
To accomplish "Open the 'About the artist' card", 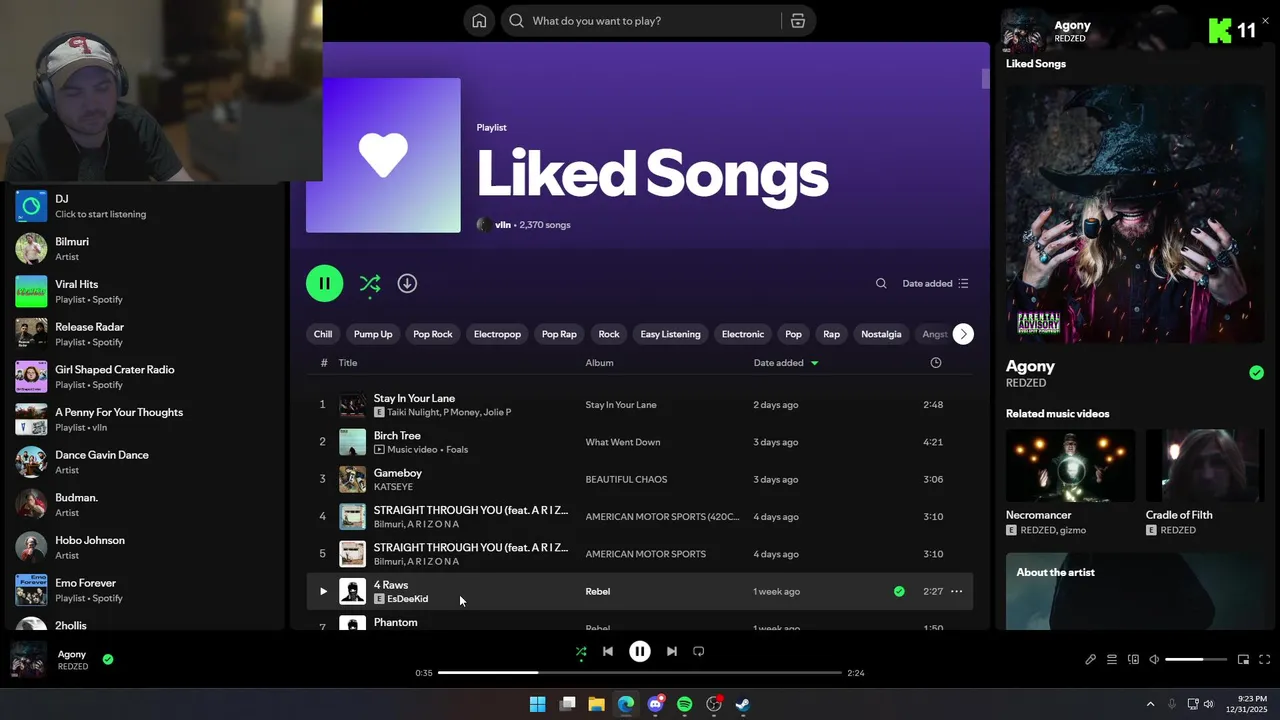I will [x=1135, y=591].
